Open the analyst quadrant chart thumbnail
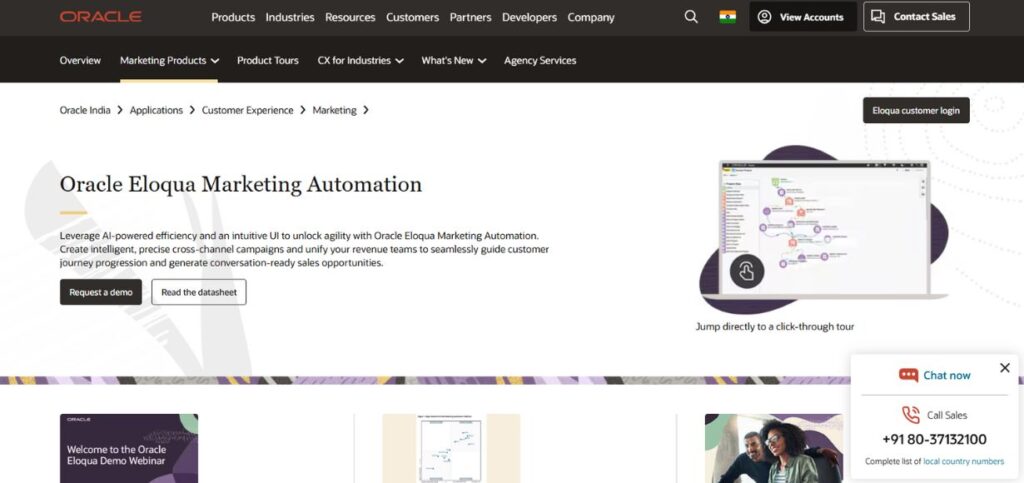 coord(451,448)
